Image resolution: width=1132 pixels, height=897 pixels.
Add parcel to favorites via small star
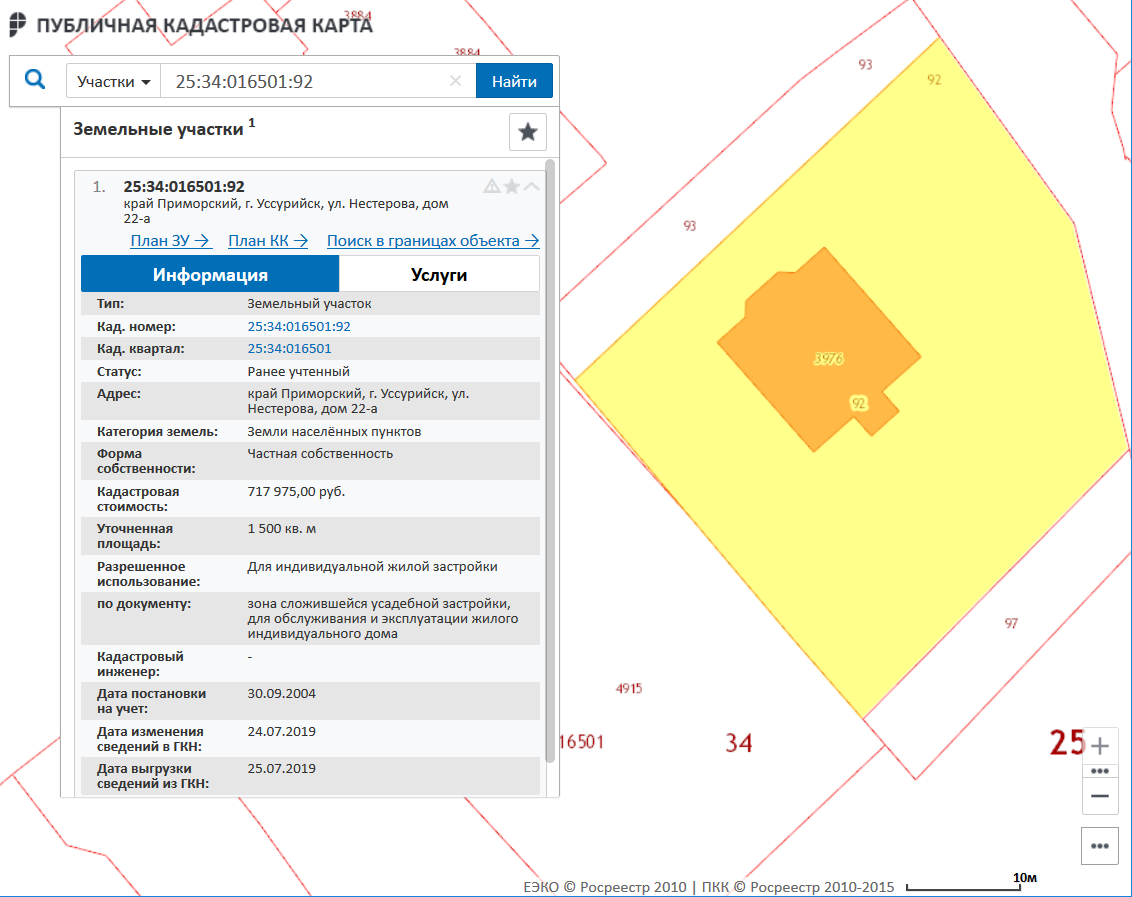pos(511,186)
